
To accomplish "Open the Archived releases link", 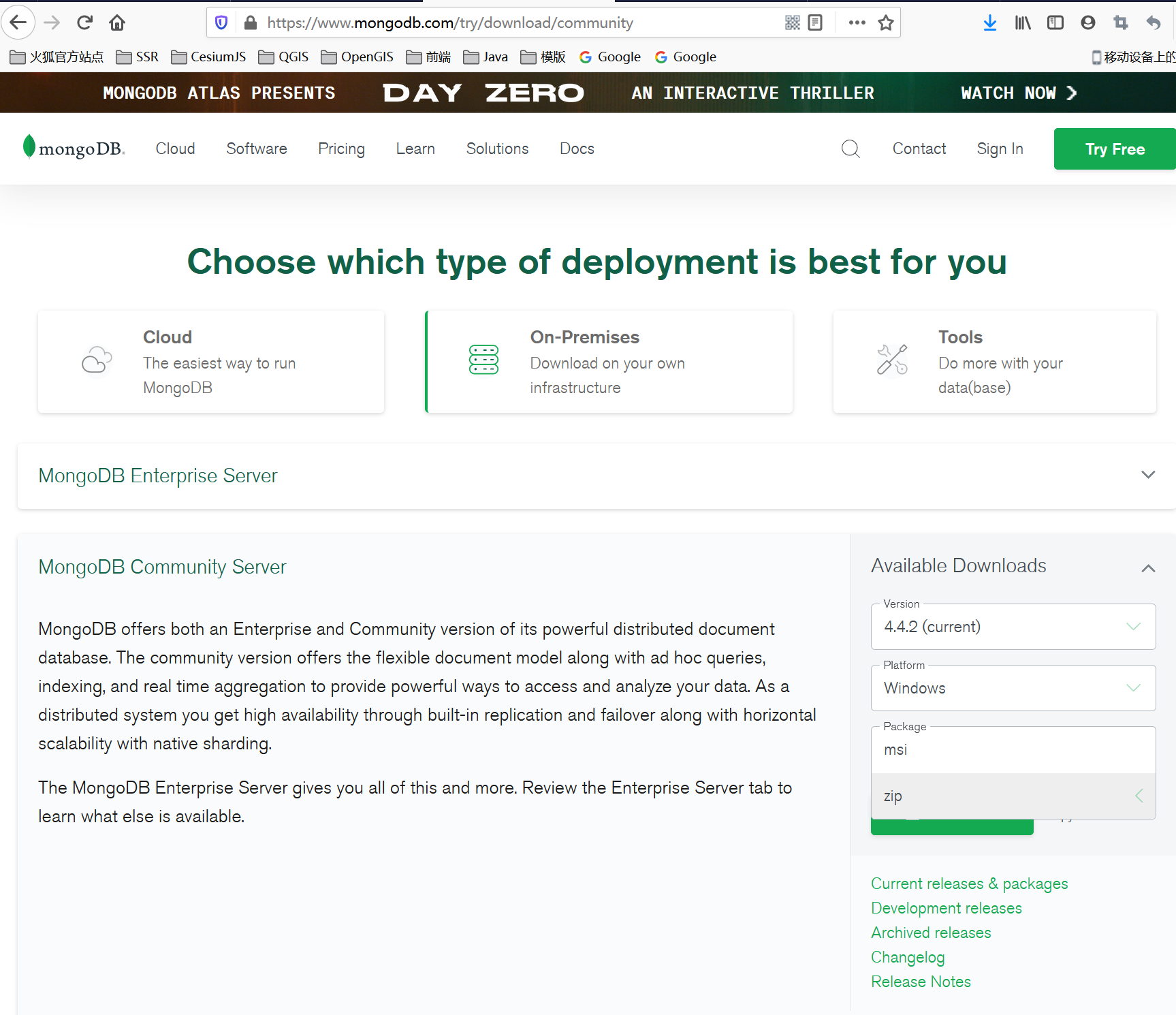I will click(x=931, y=933).
